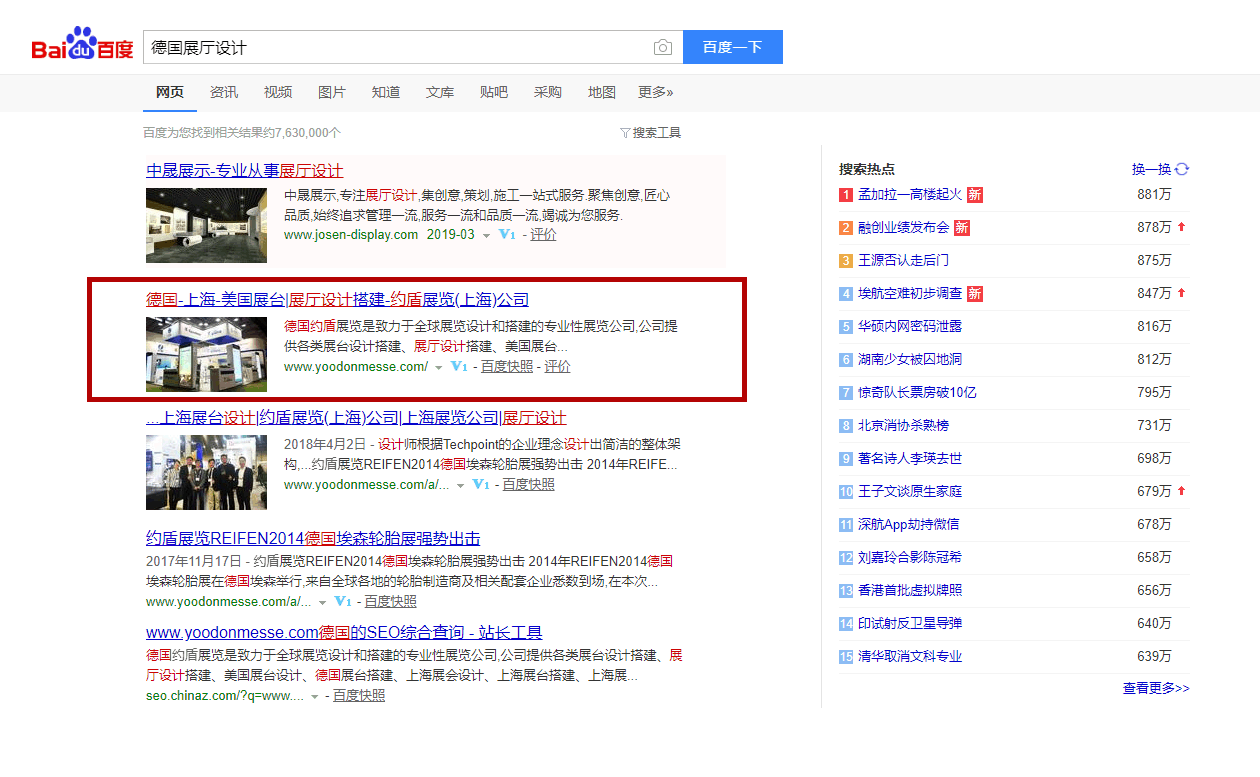
Task: Click the 搜索工具 filter icon
Action: [x=625, y=132]
